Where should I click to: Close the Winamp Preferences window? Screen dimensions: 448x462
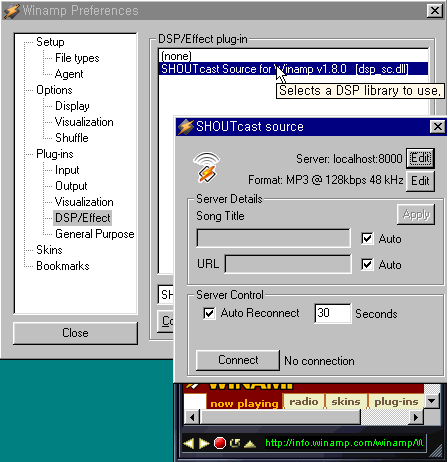pyautogui.click(x=435, y=11)
